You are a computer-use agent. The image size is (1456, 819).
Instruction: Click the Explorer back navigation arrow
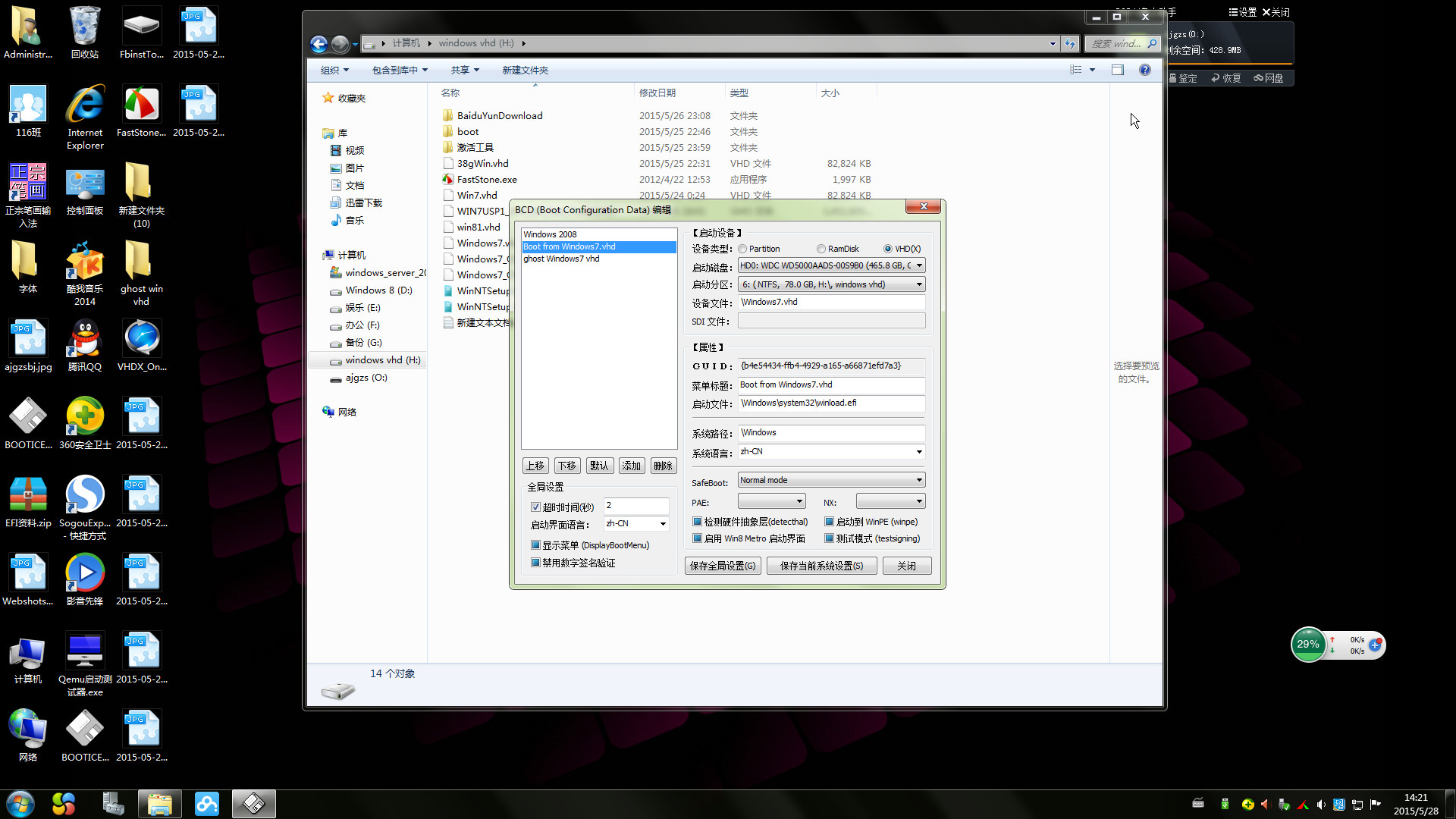(x=319, y=44)
